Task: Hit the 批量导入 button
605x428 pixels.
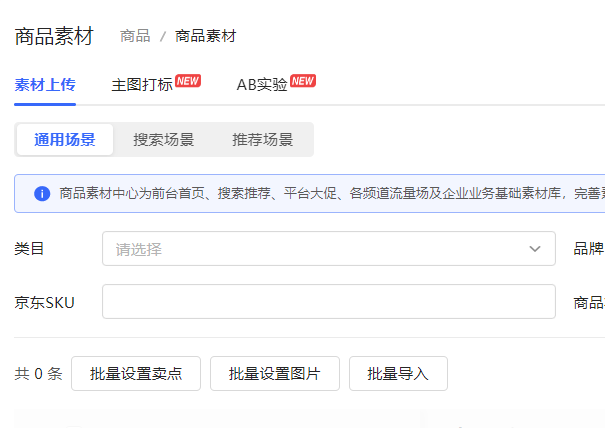Action: 398,374
